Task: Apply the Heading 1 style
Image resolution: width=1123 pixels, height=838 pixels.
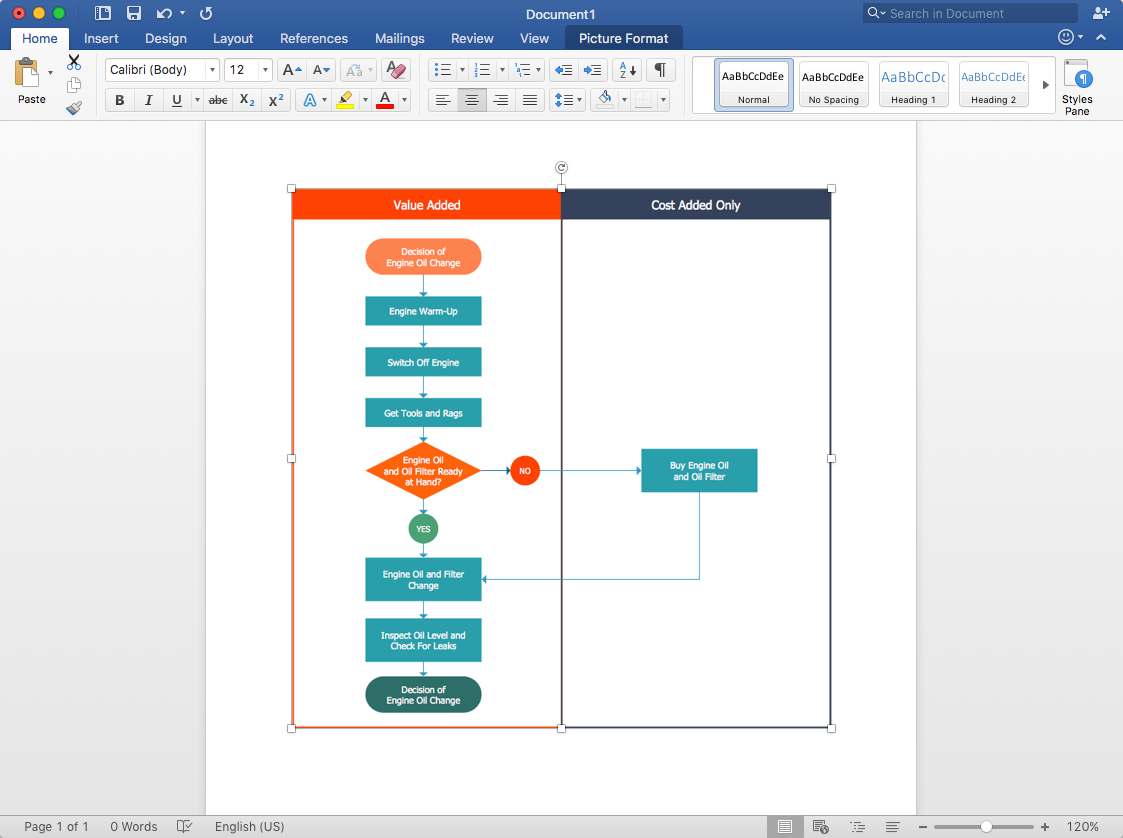Action: (913, 84)
